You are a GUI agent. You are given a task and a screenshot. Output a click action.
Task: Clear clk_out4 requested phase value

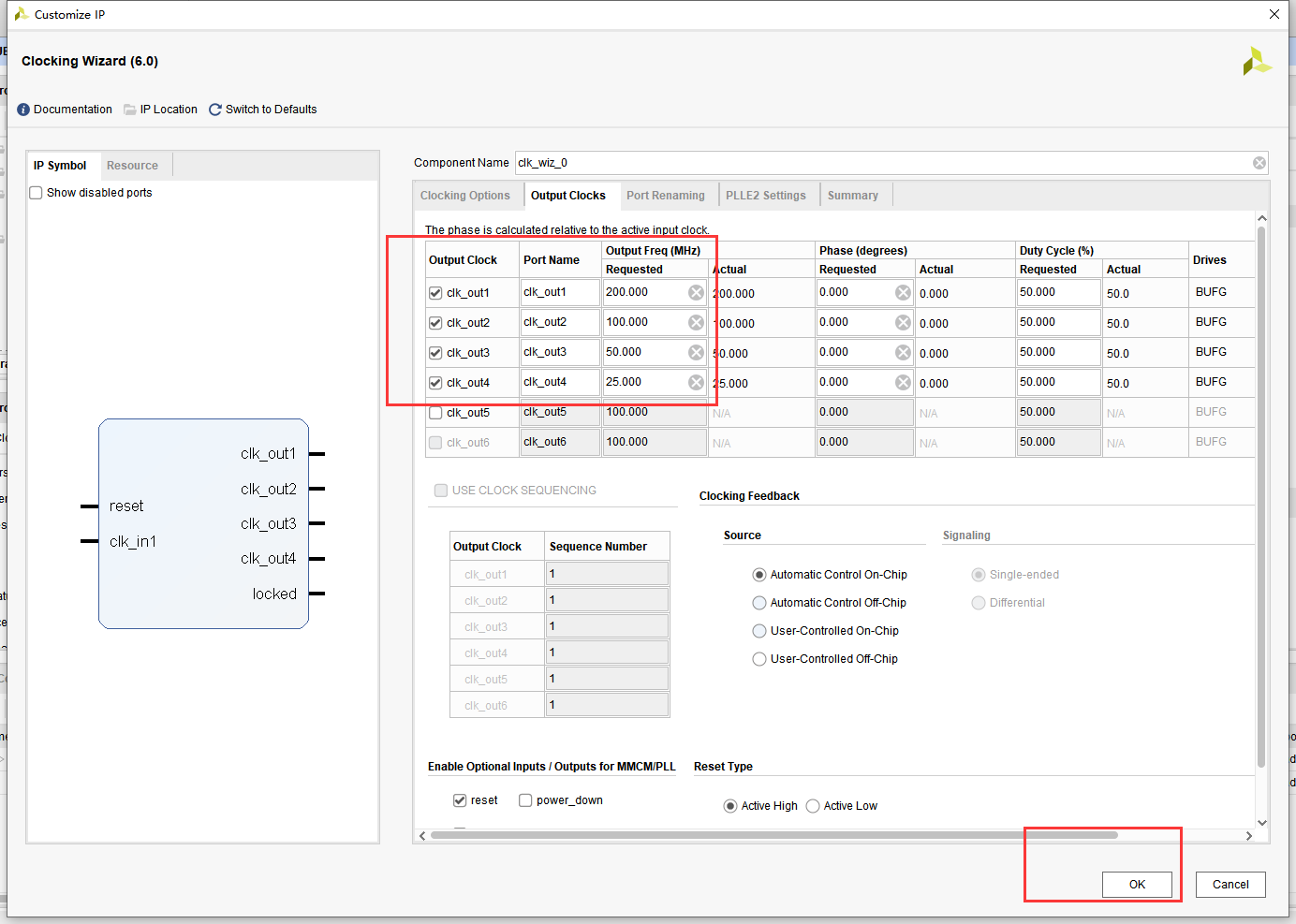point(903,382)
